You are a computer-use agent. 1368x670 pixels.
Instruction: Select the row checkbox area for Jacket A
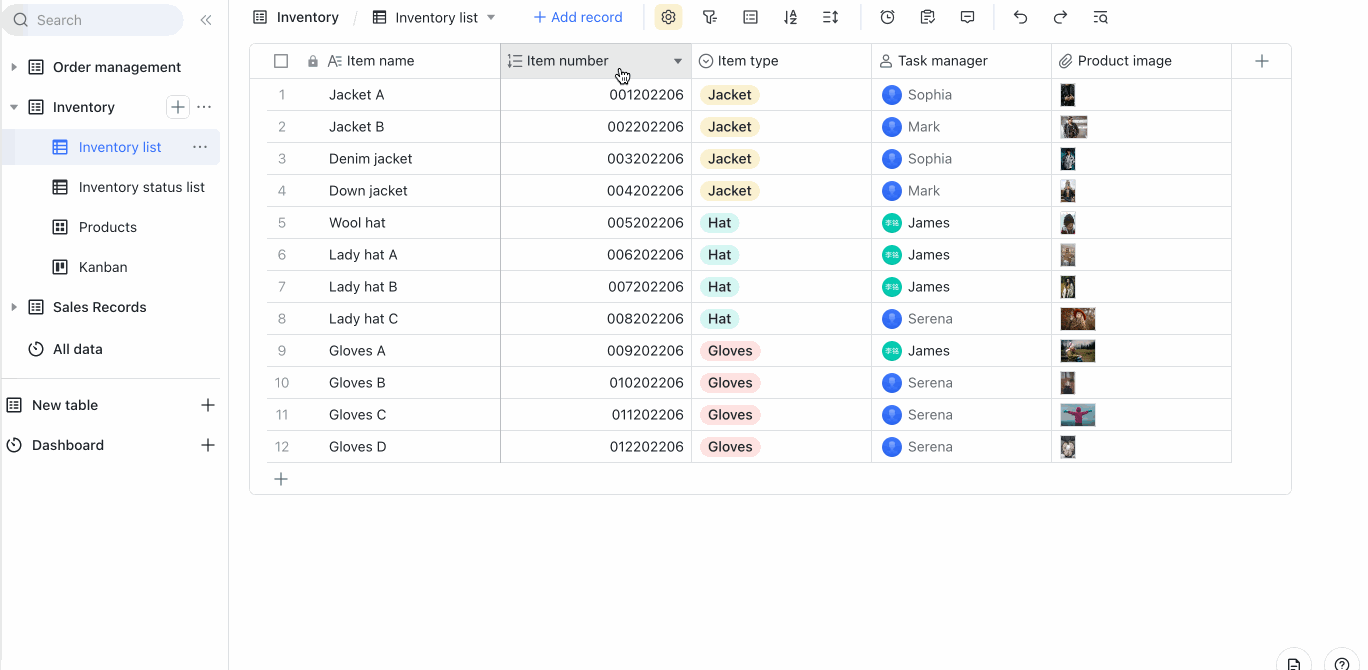point(281,94)
